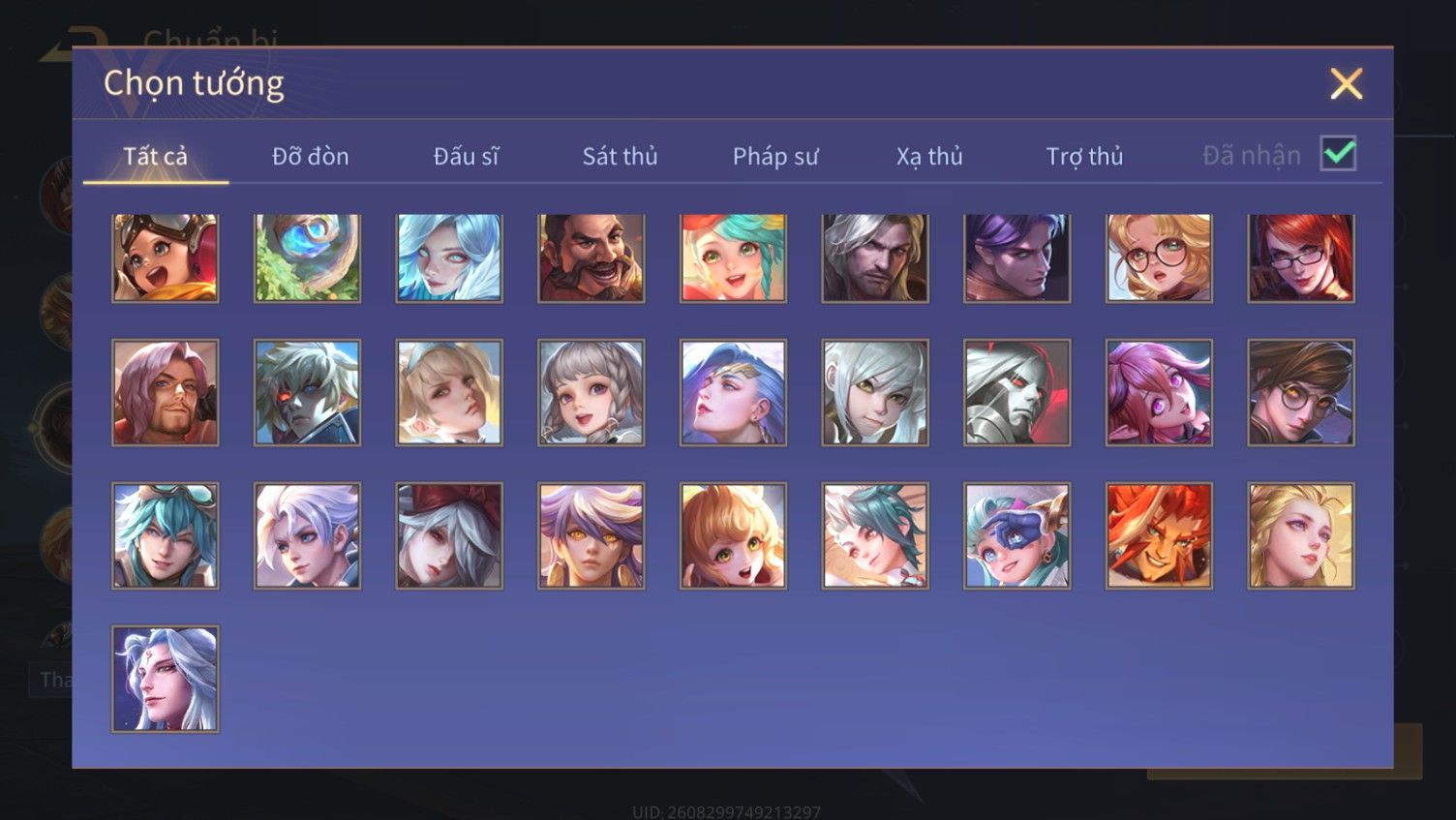Viewport: 1456px width, 820px height.
Task: Pick the silver armored knight with red eyes
Action: (1017, 392)
